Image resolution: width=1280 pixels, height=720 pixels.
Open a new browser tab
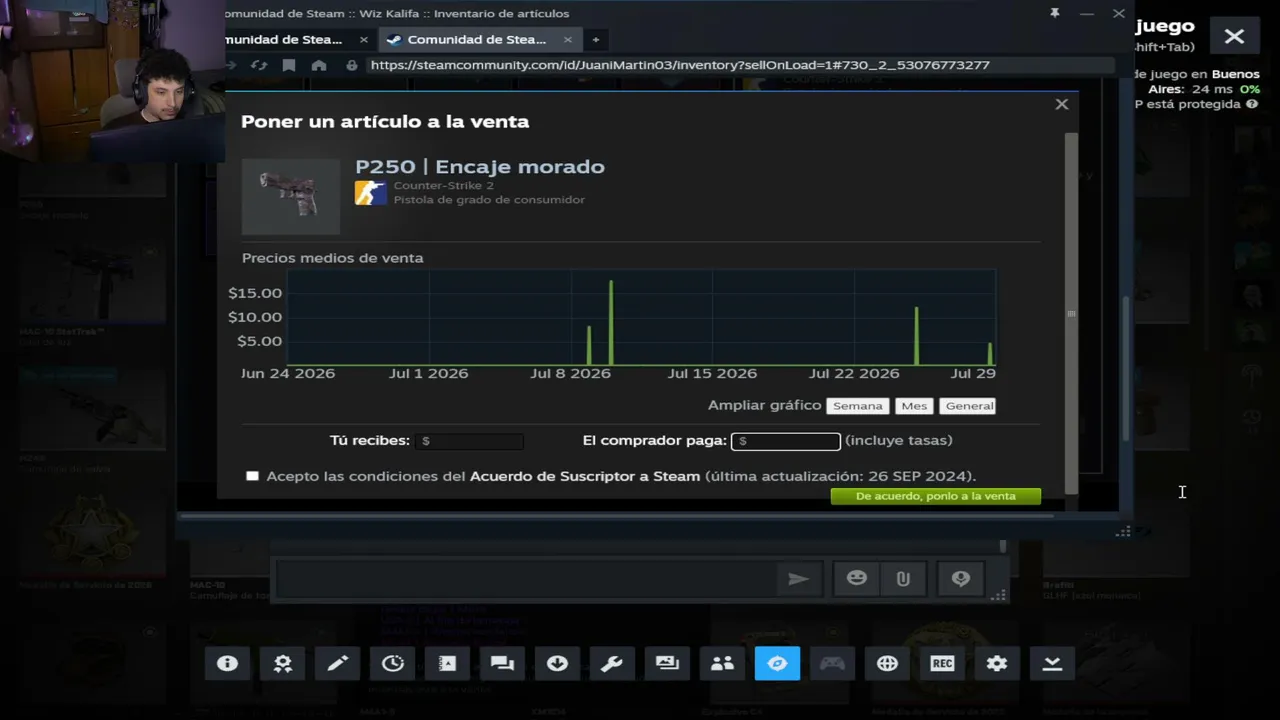click(x=595, y=39)
